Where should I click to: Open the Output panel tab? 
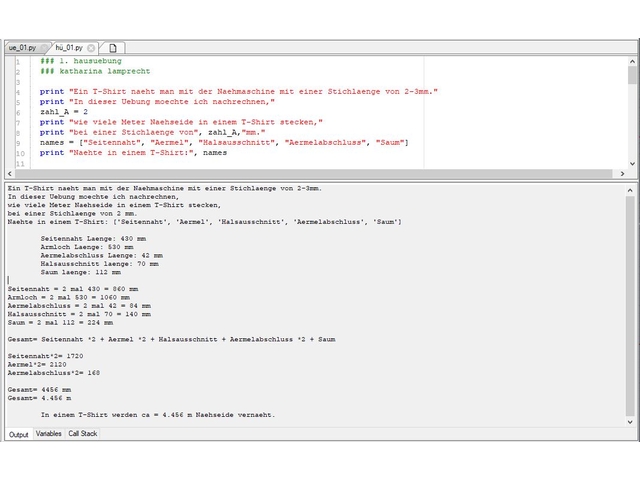coord(18,434)
